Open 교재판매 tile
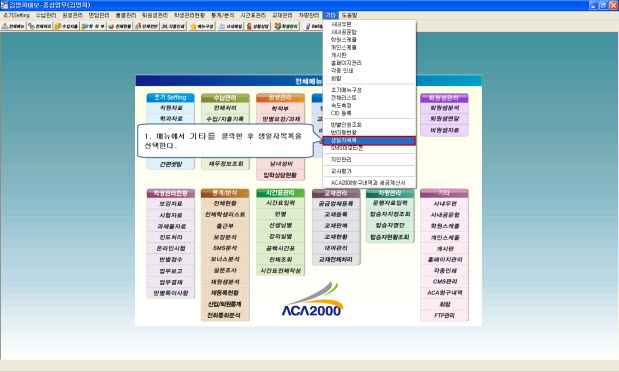The image size is (619, 372). click(x=336, y=225)
